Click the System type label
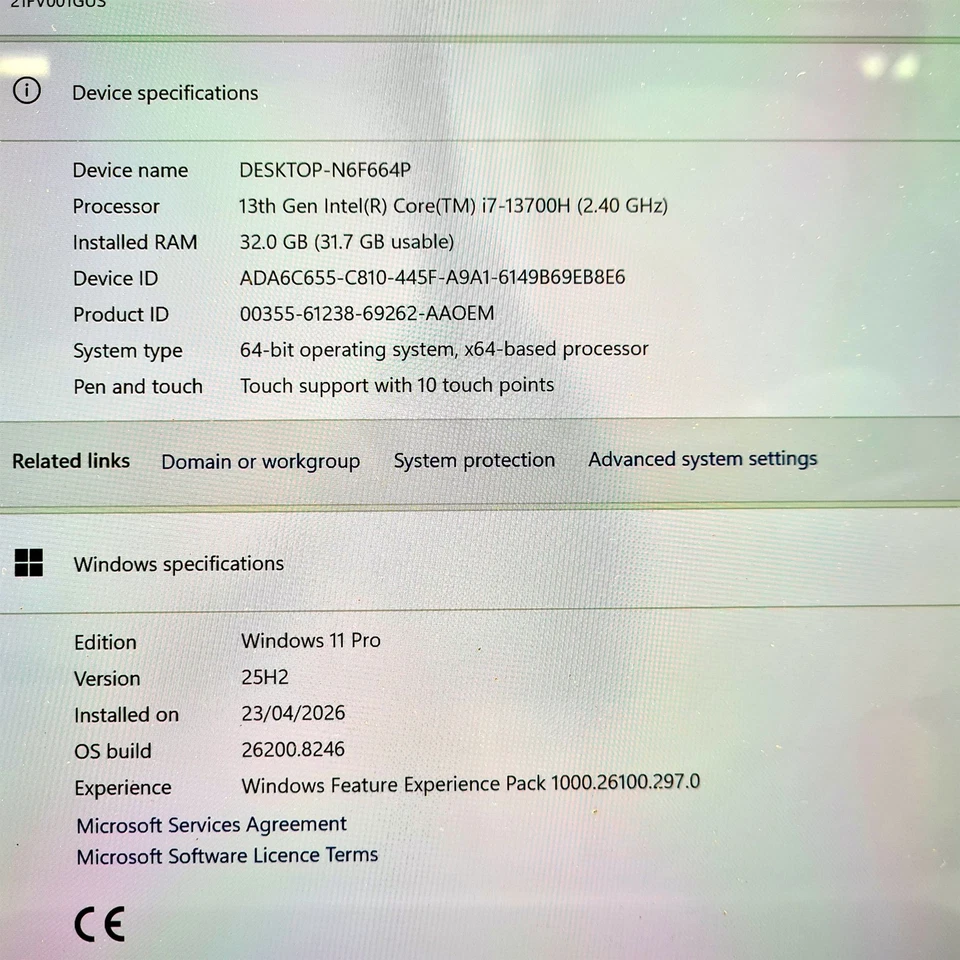 [128, 351]
